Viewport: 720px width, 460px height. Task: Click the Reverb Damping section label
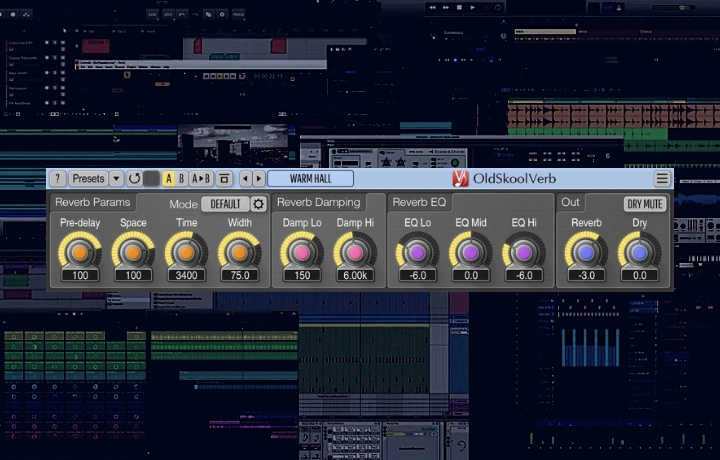tap(319, 202)
